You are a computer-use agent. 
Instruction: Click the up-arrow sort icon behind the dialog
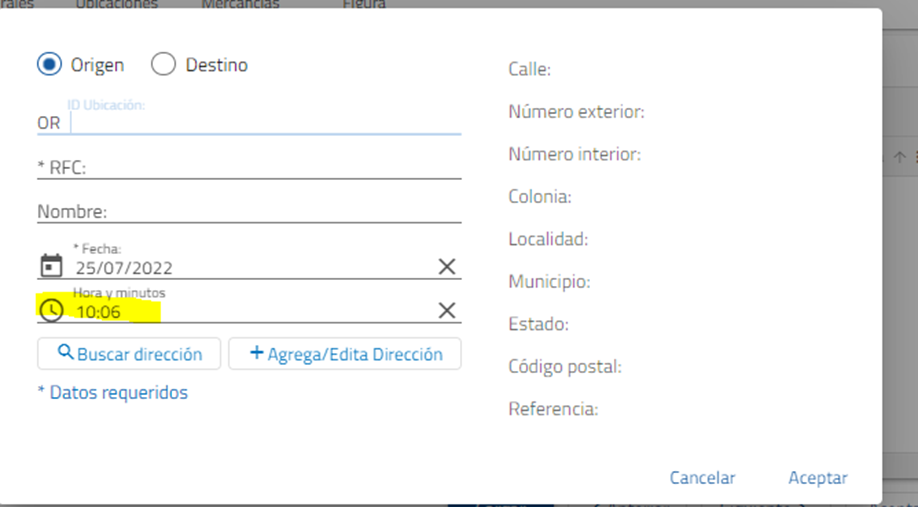899,157
